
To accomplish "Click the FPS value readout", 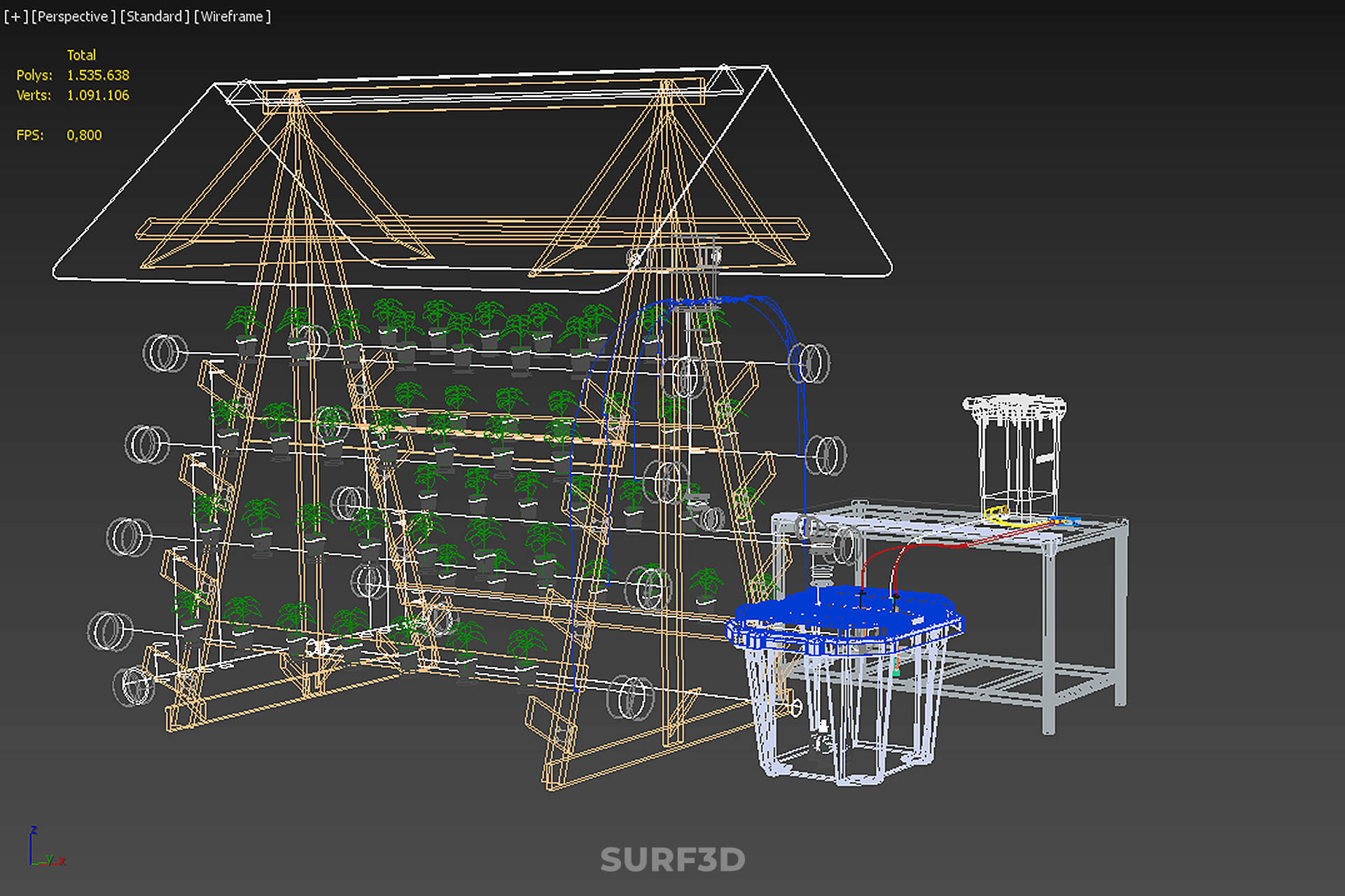I will coord(84,135).
